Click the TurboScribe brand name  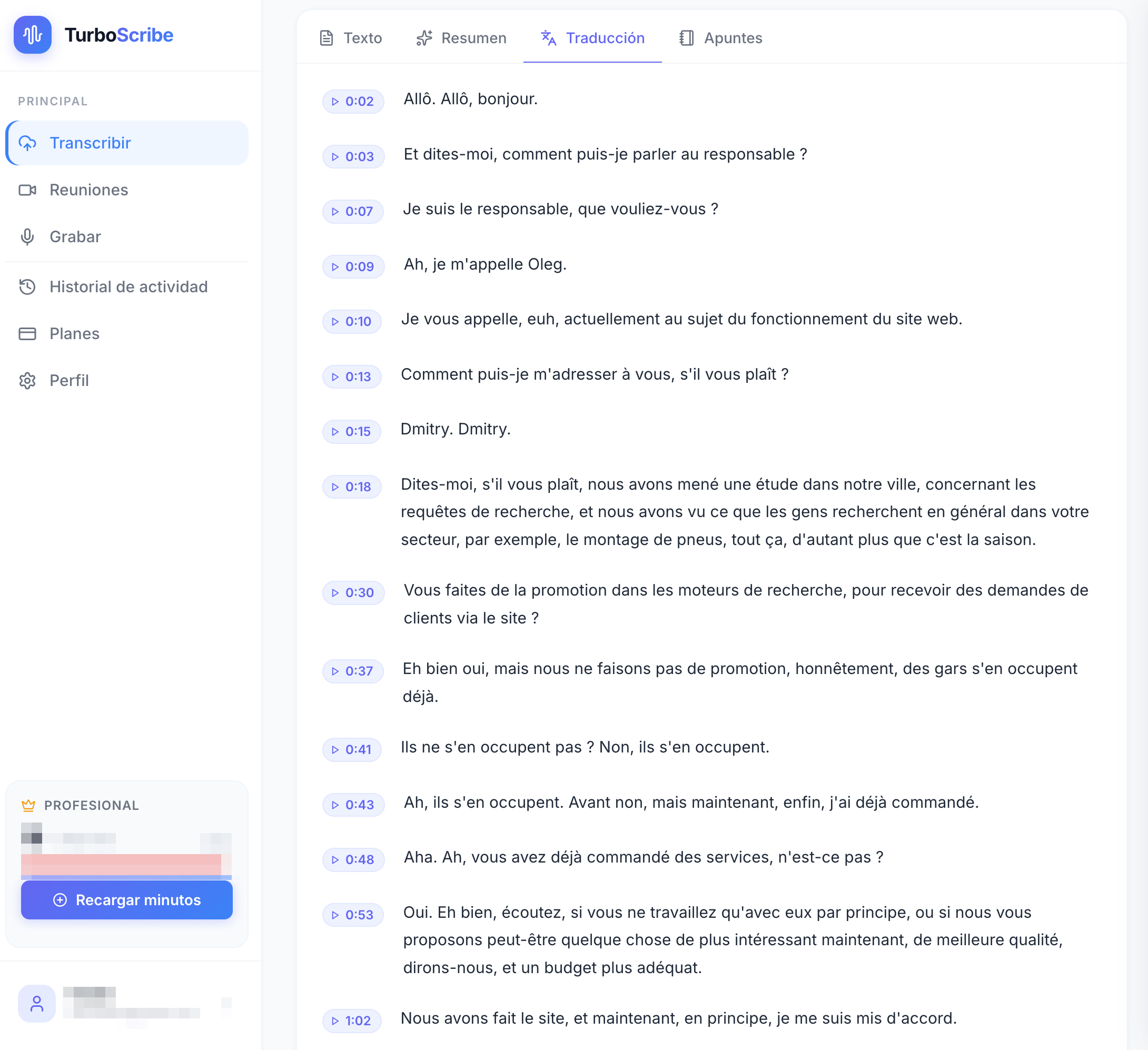(118, 35)
